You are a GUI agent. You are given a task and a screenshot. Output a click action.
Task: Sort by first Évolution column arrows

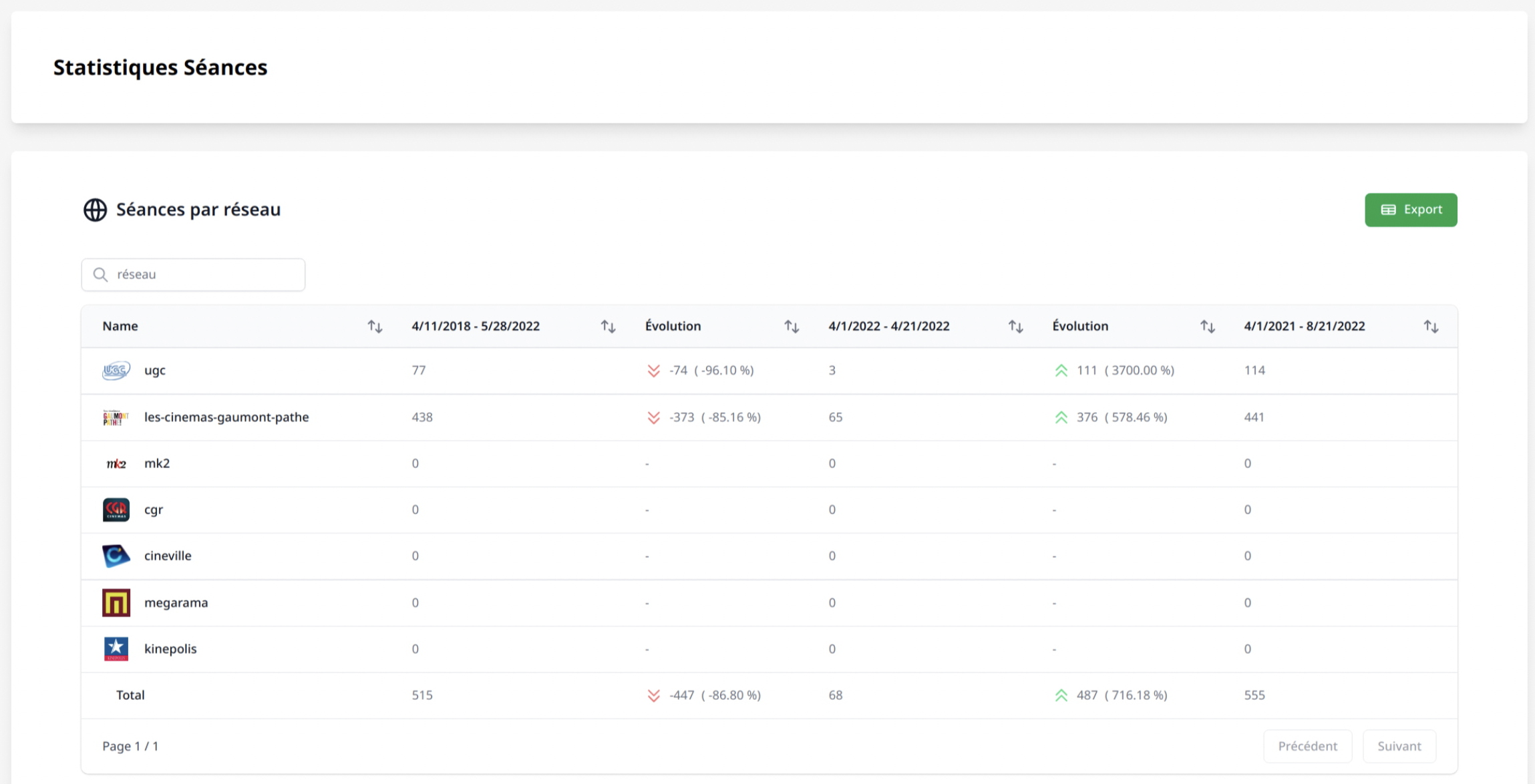pos(792,327)
